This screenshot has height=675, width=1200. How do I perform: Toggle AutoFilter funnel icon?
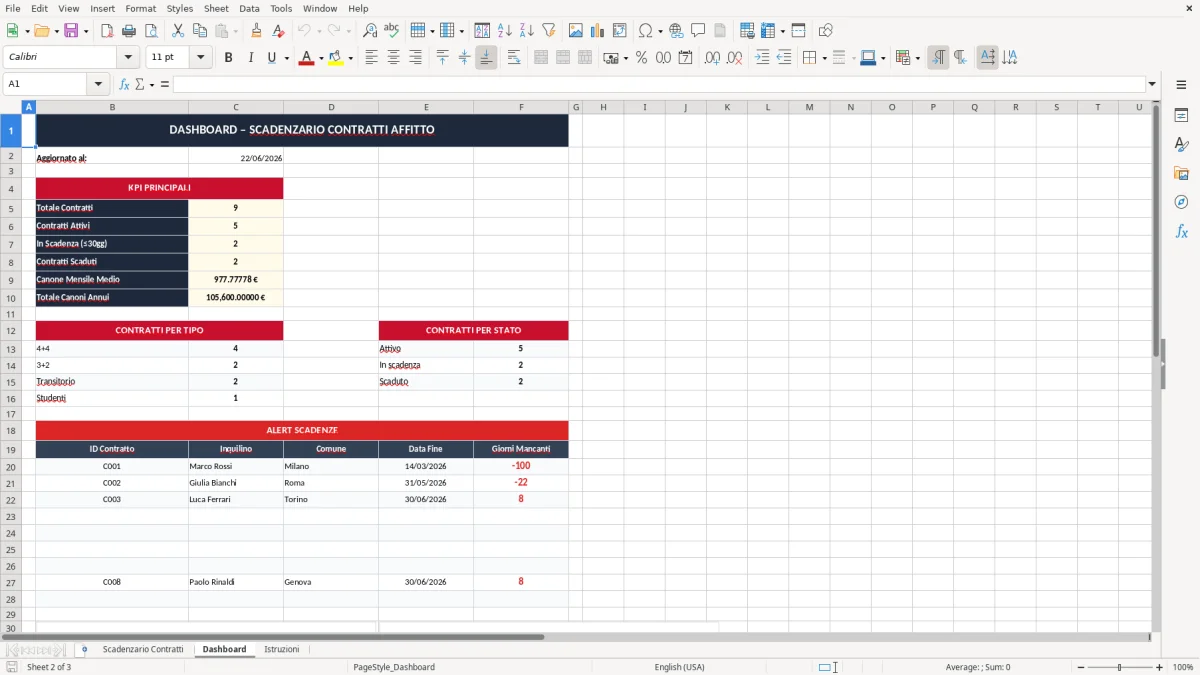[548, 31]
